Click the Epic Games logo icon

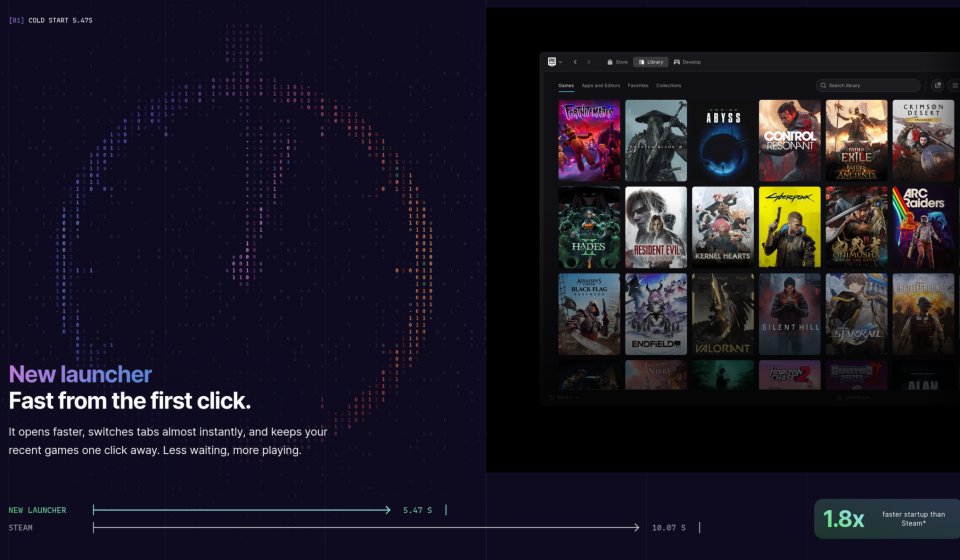coord(552,62)
